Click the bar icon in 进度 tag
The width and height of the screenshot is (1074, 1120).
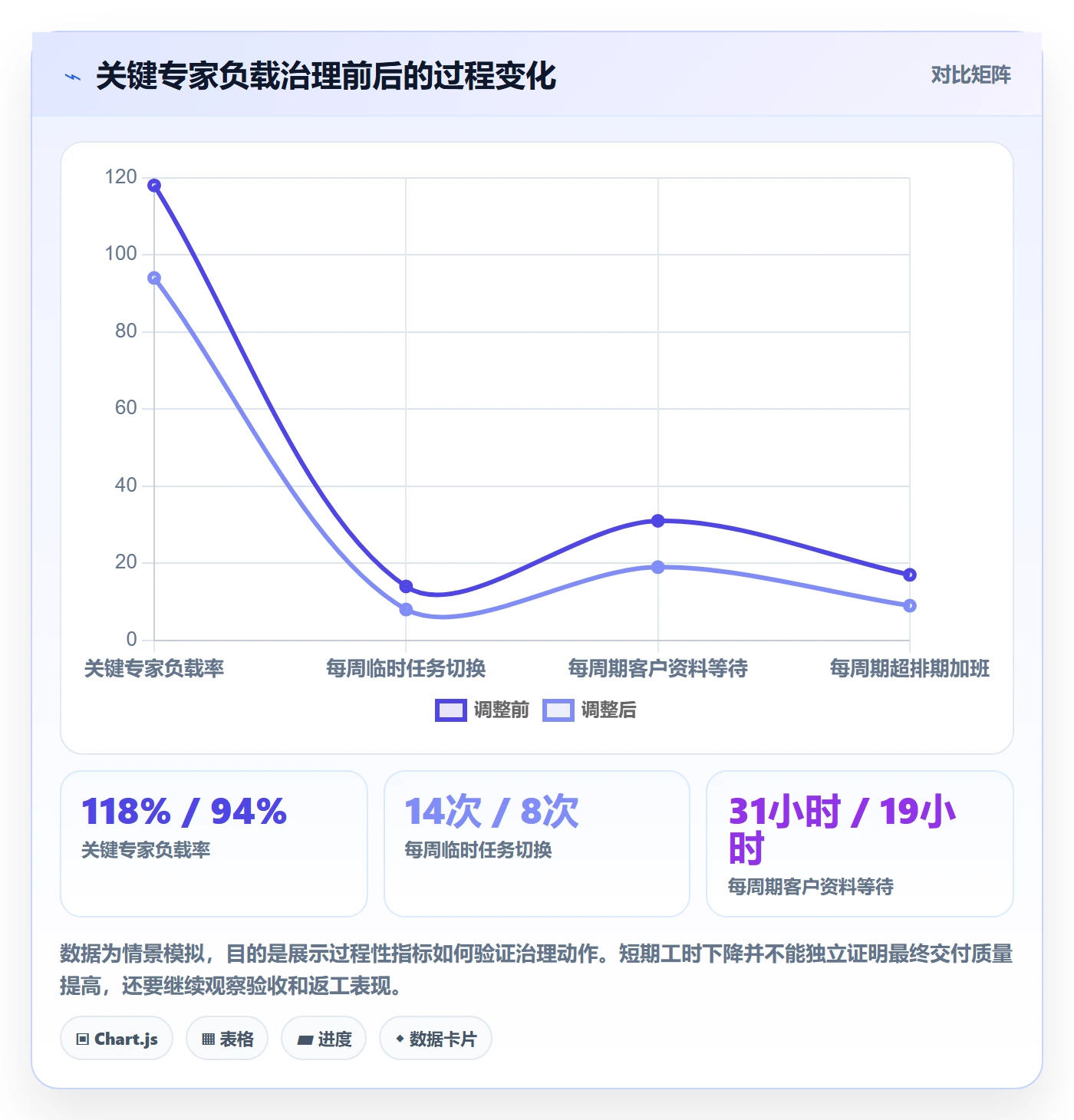(x=305, y=1040)
